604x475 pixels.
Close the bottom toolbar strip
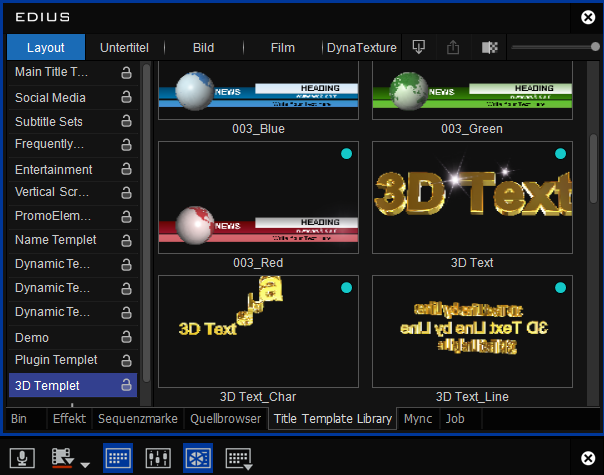click(588, 458)
